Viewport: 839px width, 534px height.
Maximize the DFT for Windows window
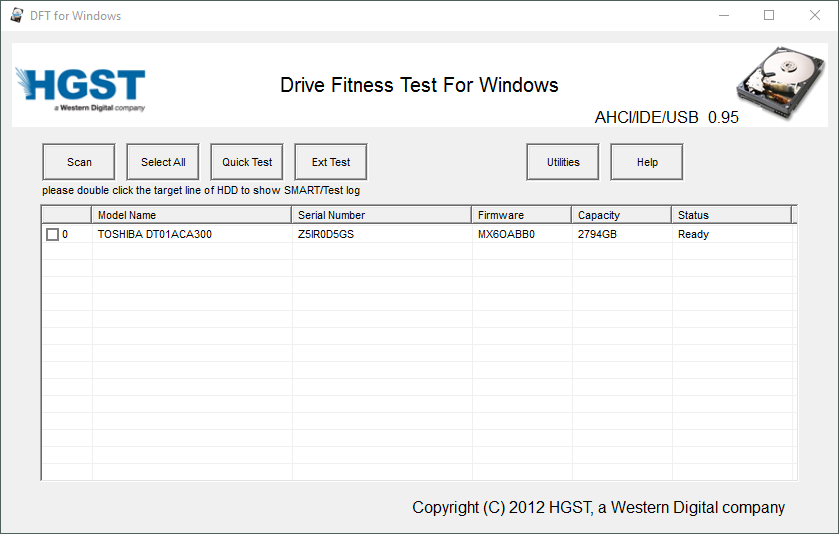pyautogui.click(x=769, y=15)
